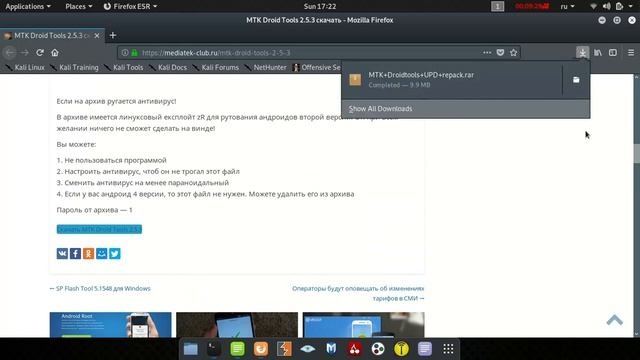640x360 pixels.
Task: Share on Twitter icon
Action: [115, 253]
